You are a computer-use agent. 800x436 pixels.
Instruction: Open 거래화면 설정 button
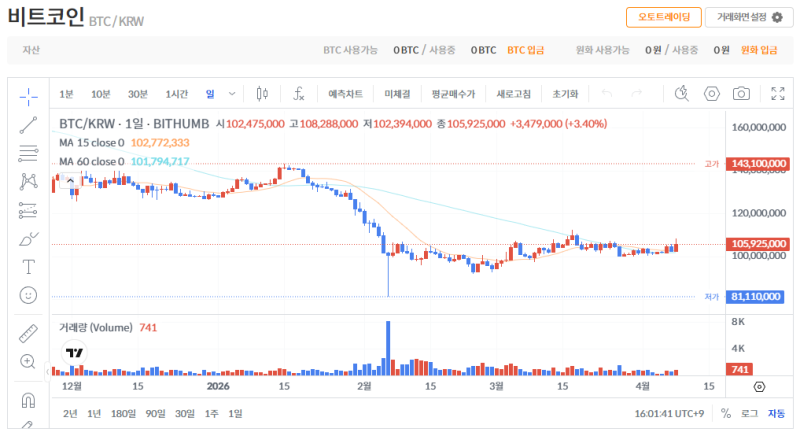(x=749, y=17)
